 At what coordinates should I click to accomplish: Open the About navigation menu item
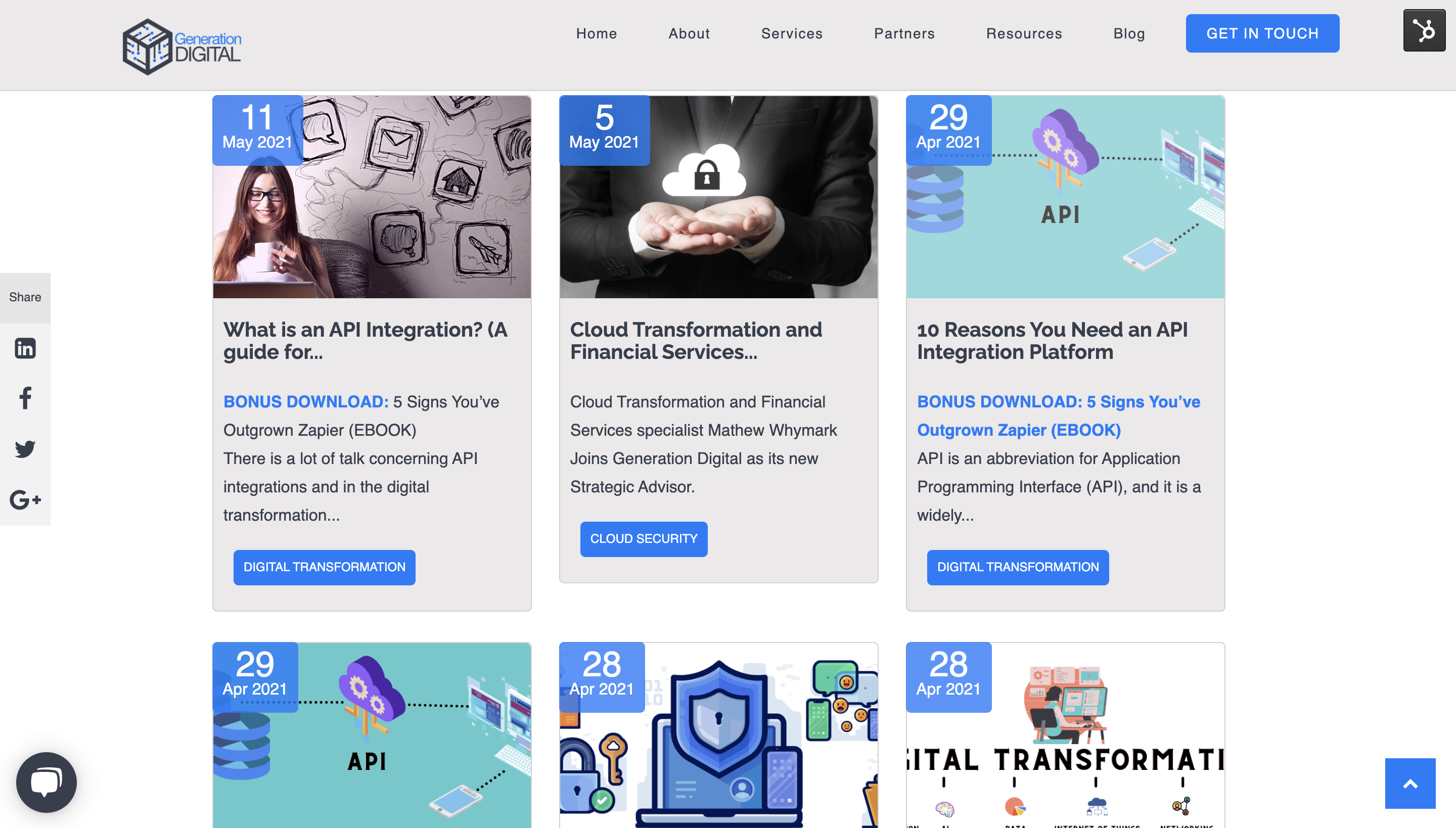690,33
